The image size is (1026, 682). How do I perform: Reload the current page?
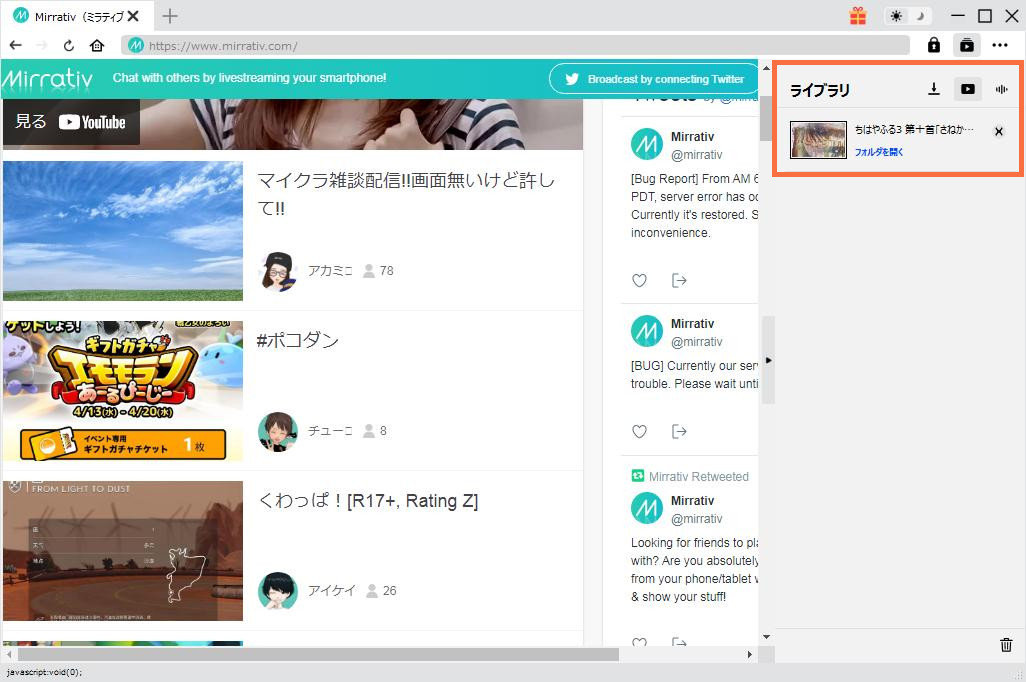click(x=69, y=45)
